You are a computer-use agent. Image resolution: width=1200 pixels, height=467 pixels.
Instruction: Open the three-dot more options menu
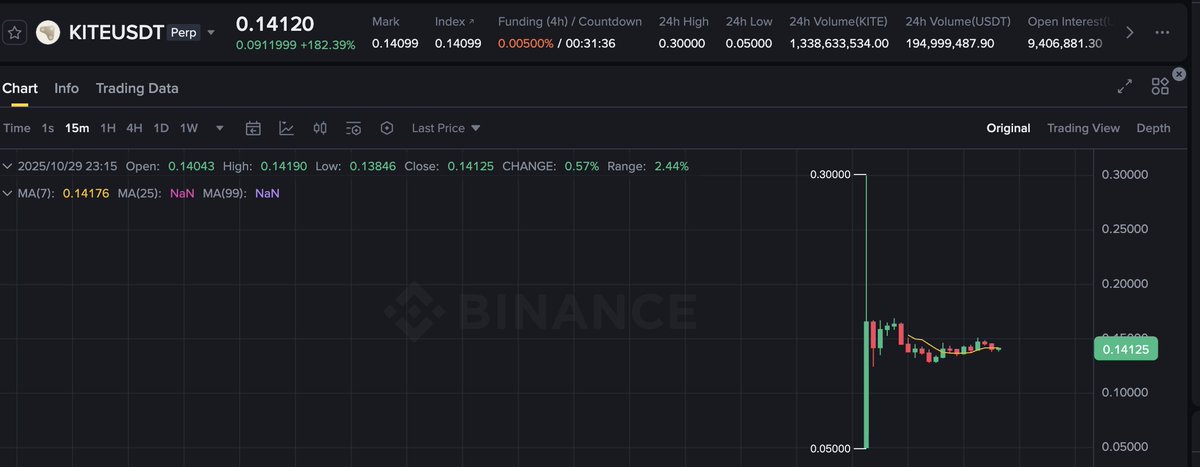coord(1161,32)
